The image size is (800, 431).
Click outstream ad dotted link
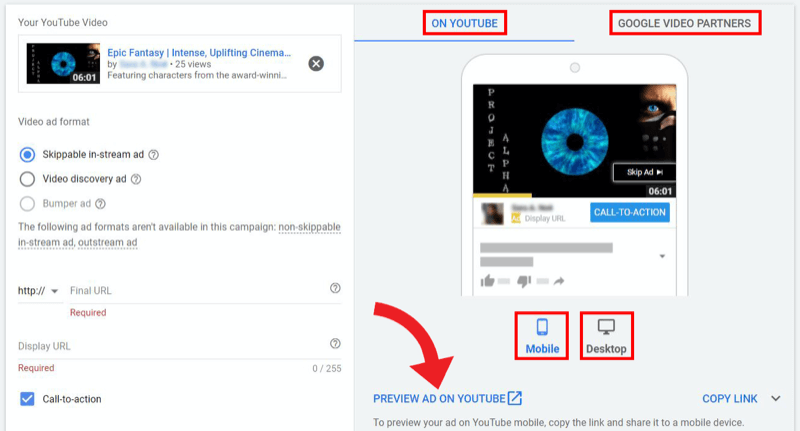pos(108,242)
